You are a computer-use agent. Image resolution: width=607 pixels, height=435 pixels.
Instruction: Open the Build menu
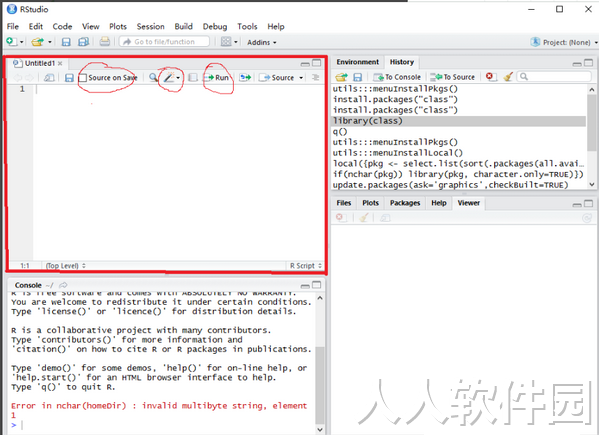[183, 26]
